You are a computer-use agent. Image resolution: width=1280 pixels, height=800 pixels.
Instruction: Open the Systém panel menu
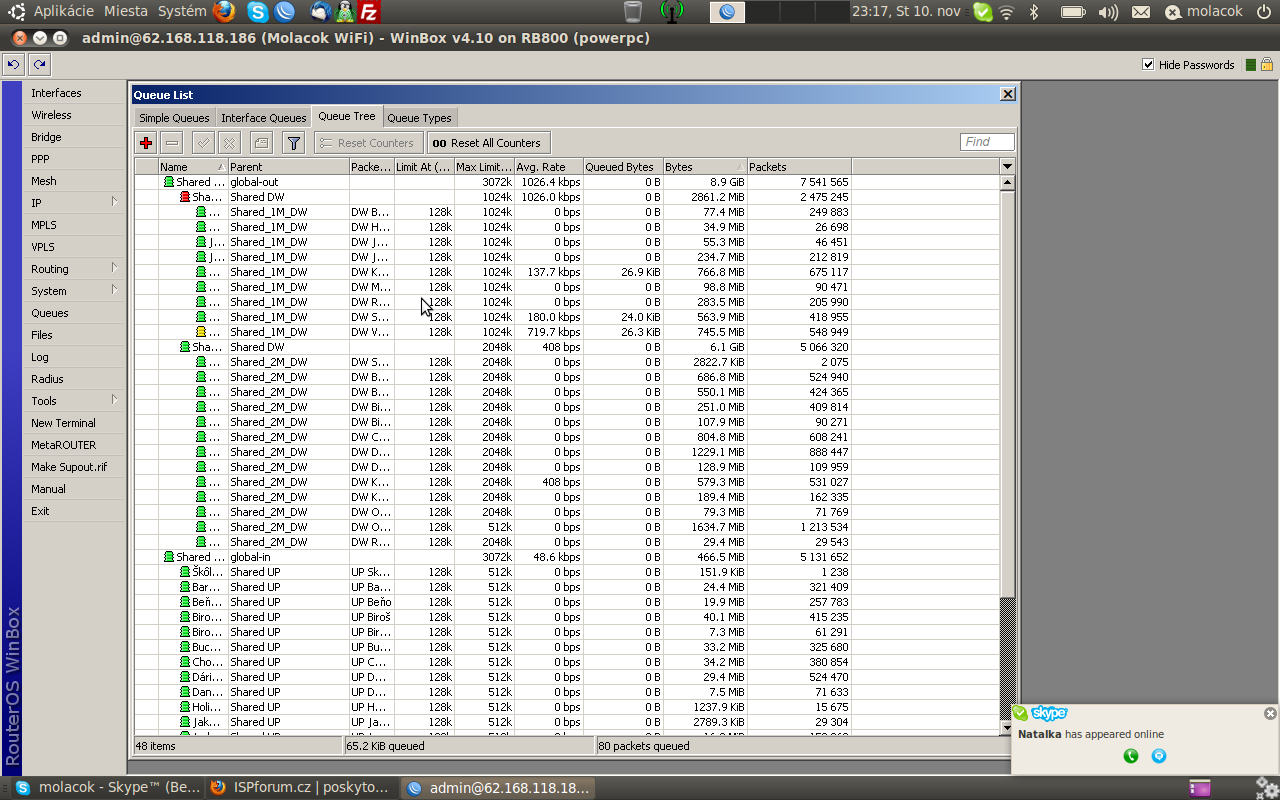click(183, 12)
